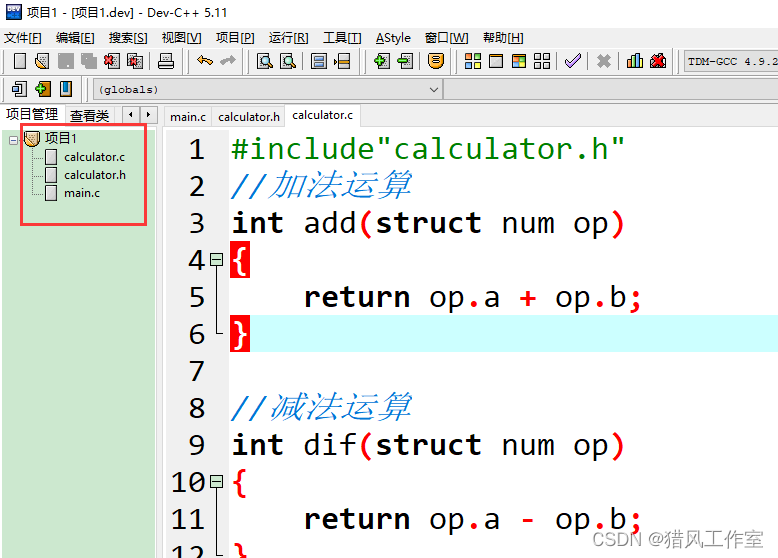Image resolution: width=778 pixels, height=558 pixels.
Task: Click the left arrow of the side panel tabs
Action: [x=130, y=115]
